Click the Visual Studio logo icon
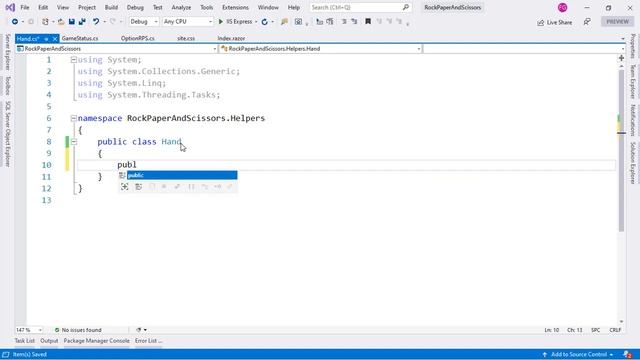Screen dimensions: 640x360 point(10,7)
